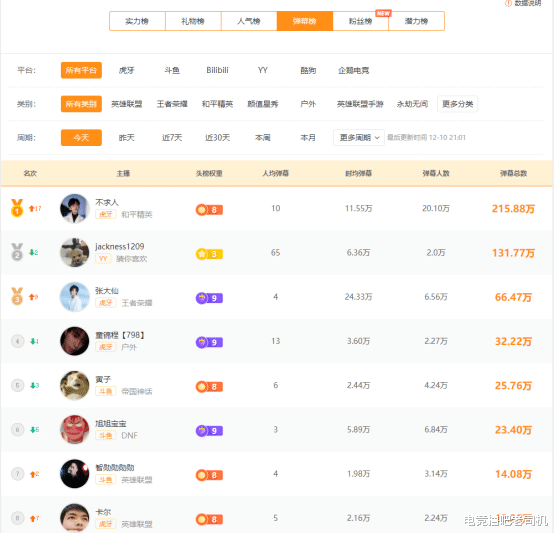Switch to the 潜力榜 tab
554x534 pixels.
[416, 21]
